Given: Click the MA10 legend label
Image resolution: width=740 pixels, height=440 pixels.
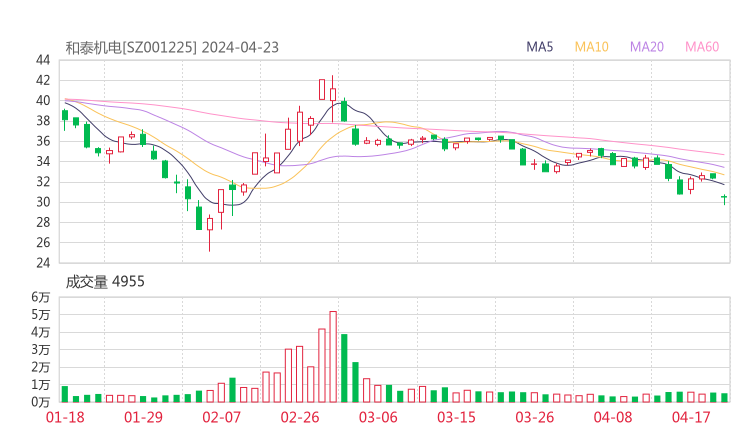Looking at the screenshot, I should click(591, 47).
